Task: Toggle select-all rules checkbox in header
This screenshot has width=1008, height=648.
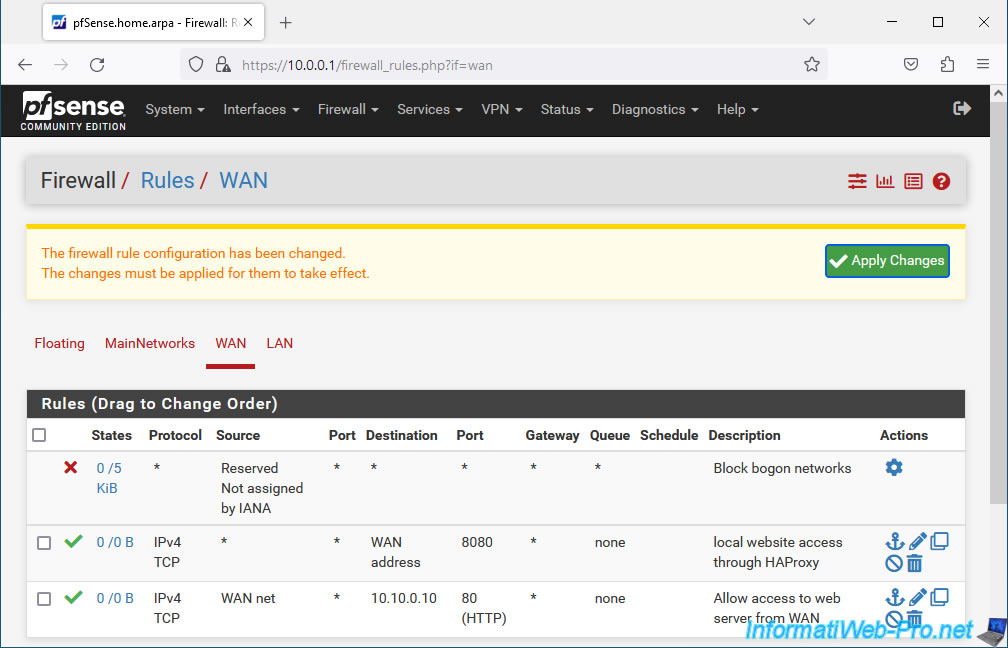Action: click(39, 435)
